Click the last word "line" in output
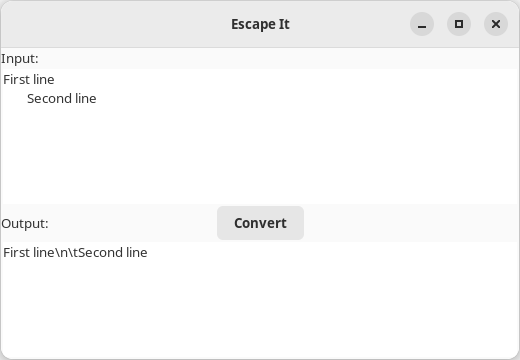The height and width of the screenshot is (360, 520). (137, 253)
